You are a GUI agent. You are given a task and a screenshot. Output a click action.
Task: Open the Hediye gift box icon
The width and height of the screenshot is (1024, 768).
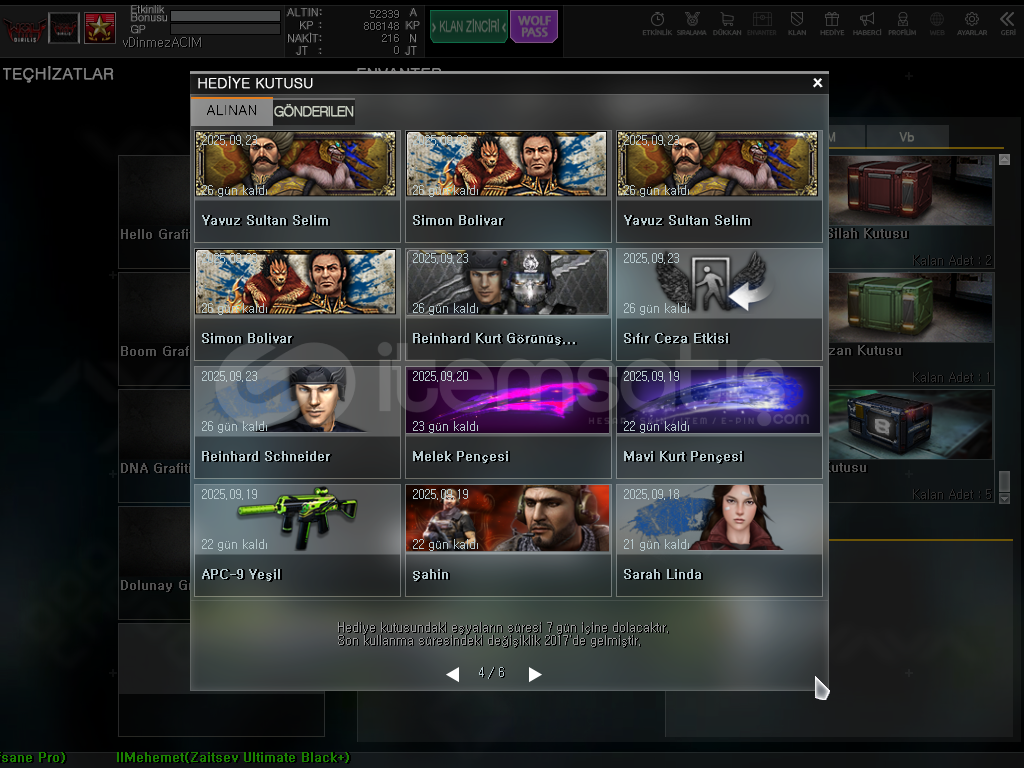tap(832, 23)
